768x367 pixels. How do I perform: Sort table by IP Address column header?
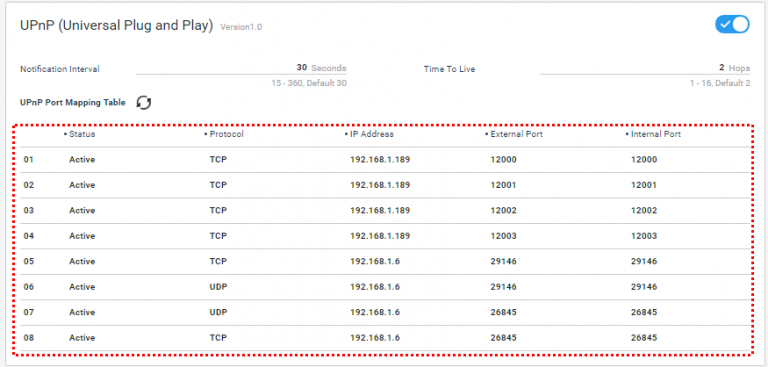tap(369, 134)
